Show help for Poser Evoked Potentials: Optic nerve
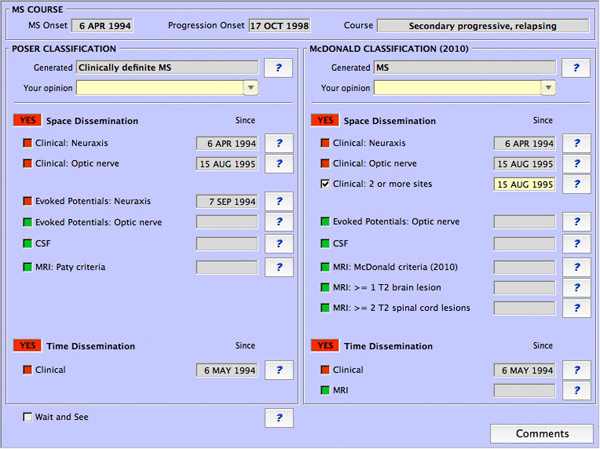Image resolution: width=600 pixels, height=449 pixels. (279, 222)
